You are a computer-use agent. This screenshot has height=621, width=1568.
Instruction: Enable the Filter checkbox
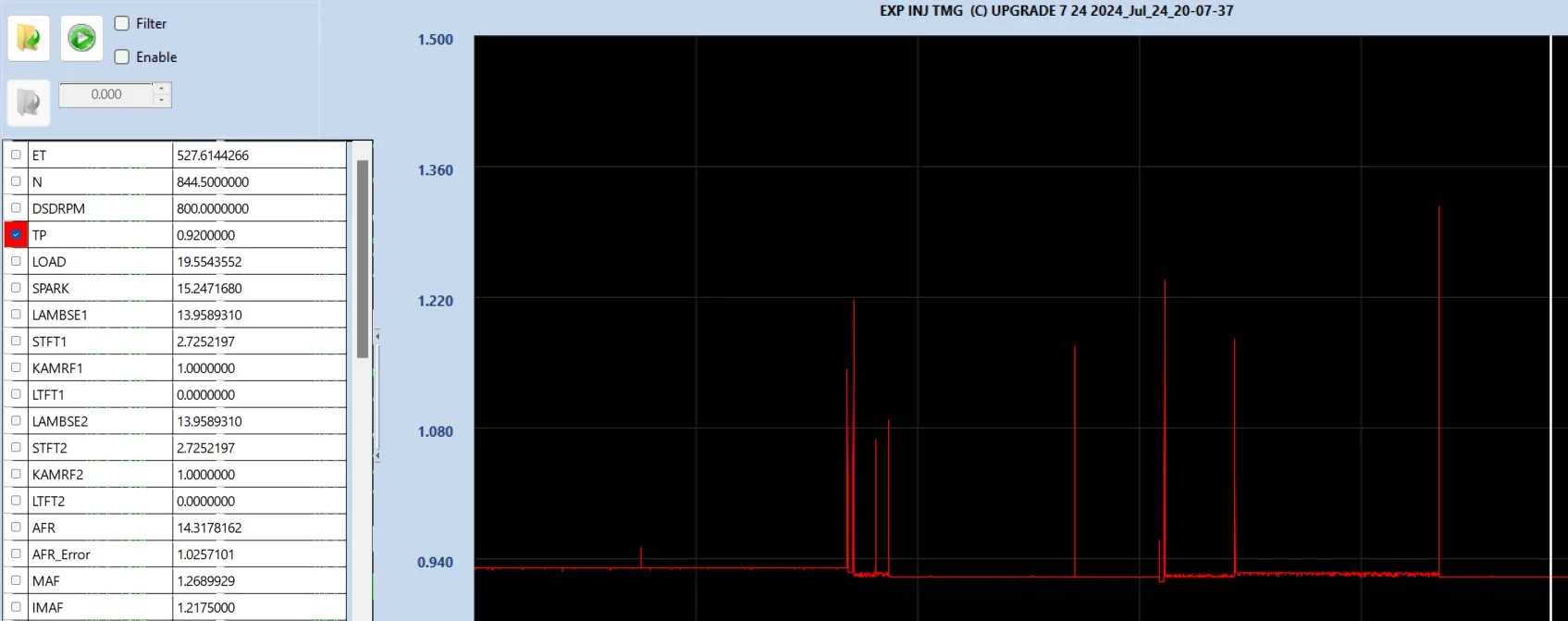coord(121,23)
